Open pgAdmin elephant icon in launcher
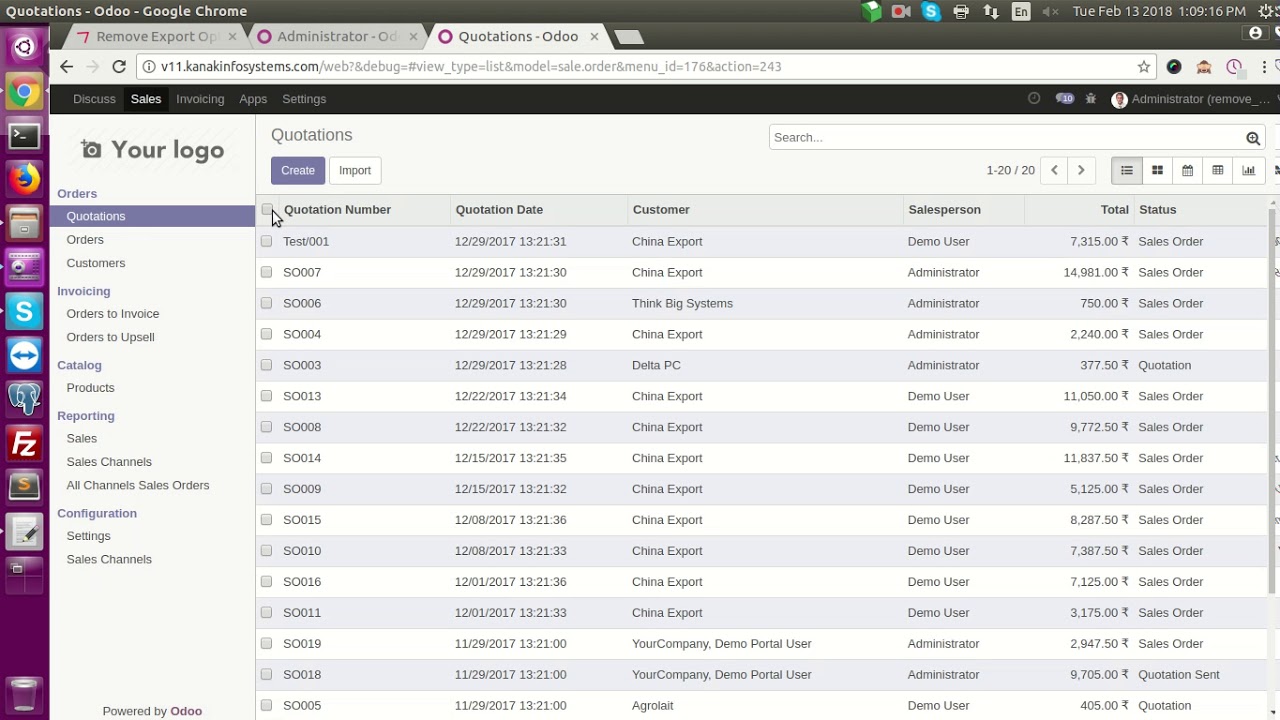 [x=24, y=399]
